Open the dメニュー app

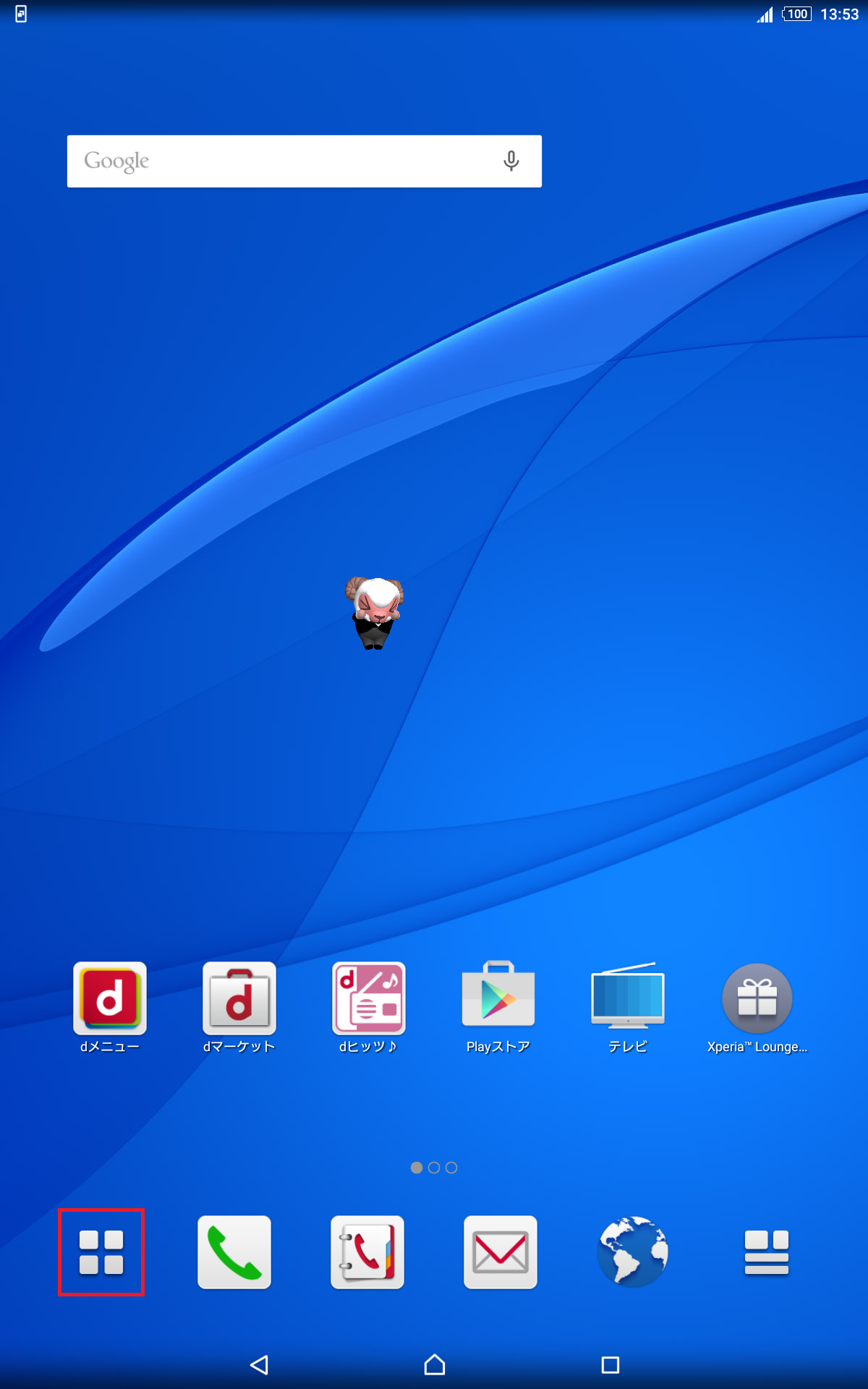tap(110, 1007)
